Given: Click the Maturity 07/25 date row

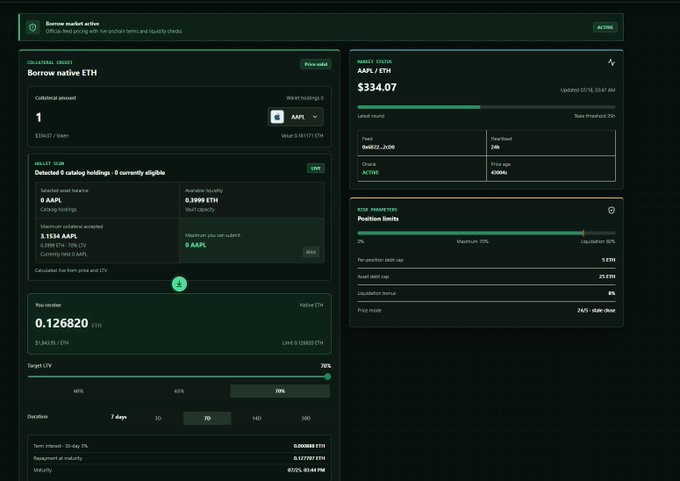Looking at the screenshot, I should tap(179, 470).
